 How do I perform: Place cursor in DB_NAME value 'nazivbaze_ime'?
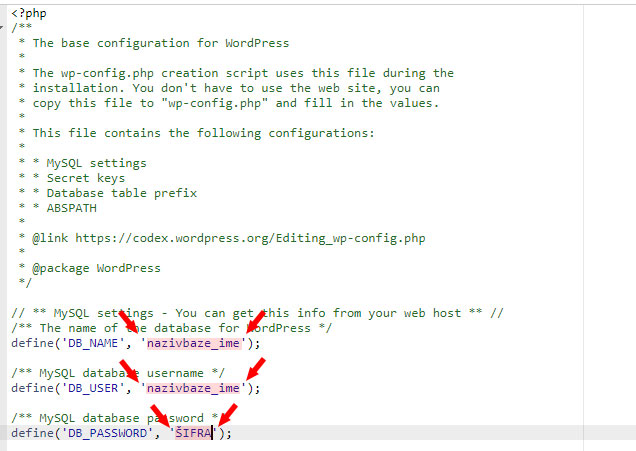point(194,343)
